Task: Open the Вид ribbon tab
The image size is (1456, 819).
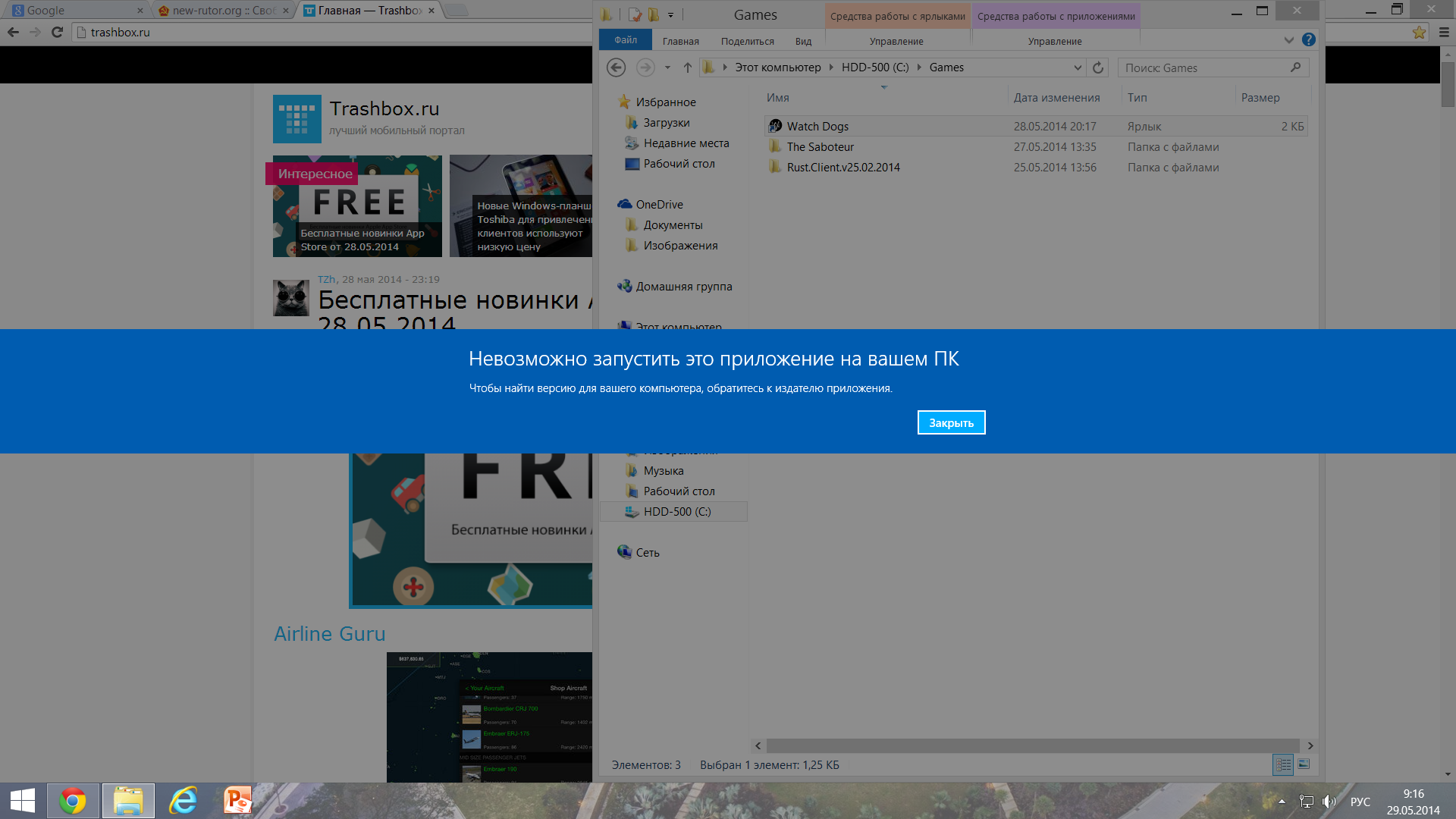Action: [803, 41]
